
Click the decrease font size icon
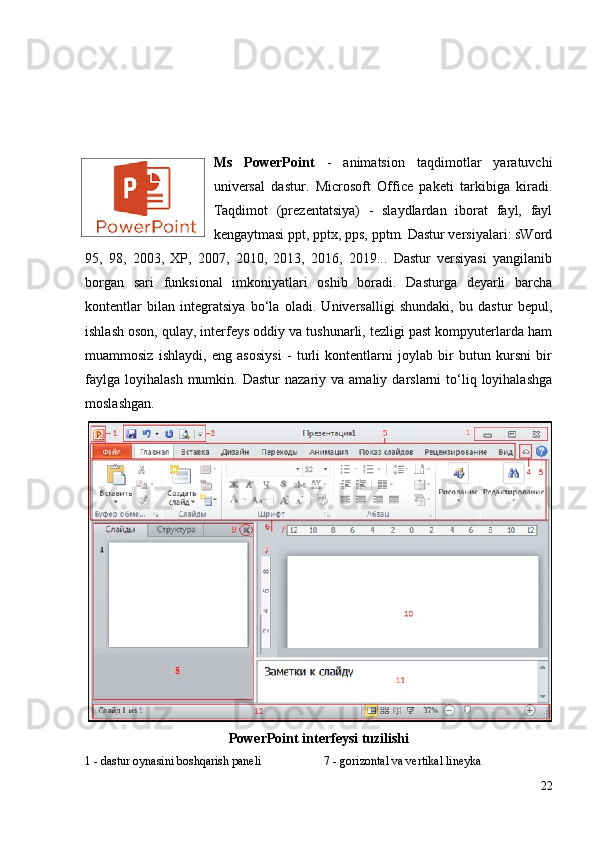(300, 500)
